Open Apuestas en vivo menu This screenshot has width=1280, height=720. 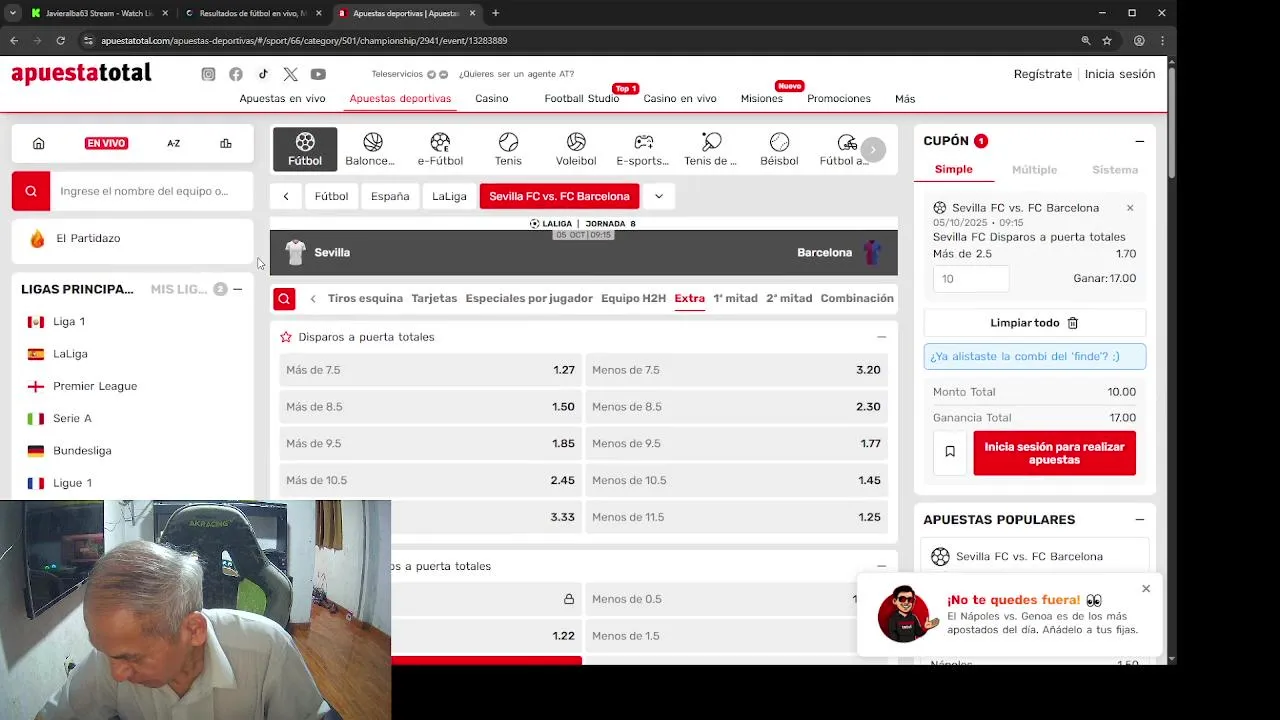tap(282, 99)
